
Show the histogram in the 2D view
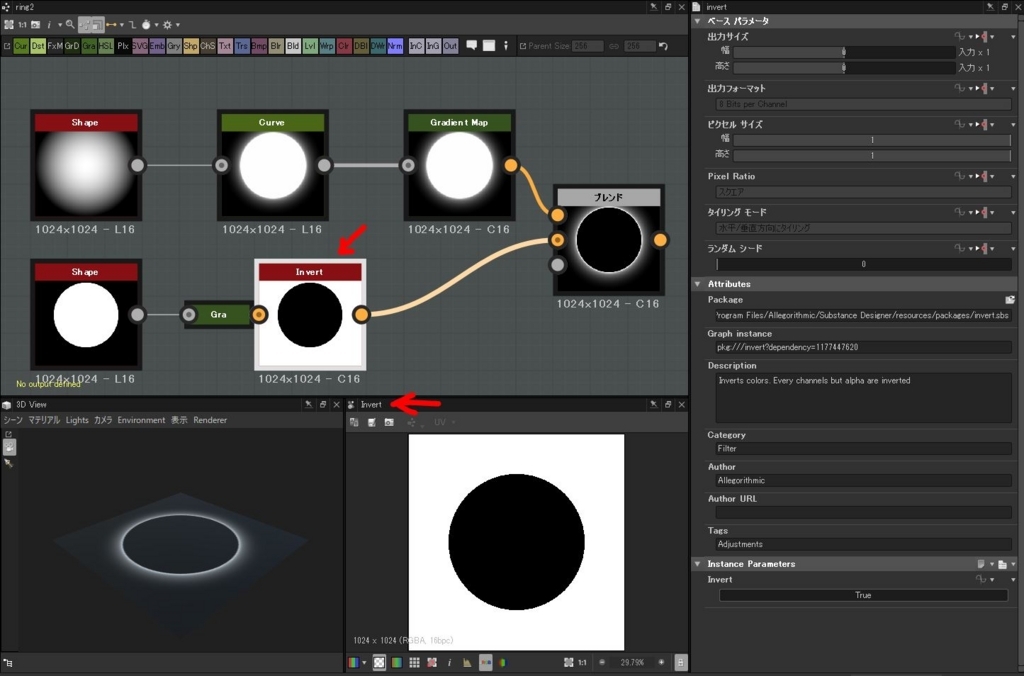[467, 662]
